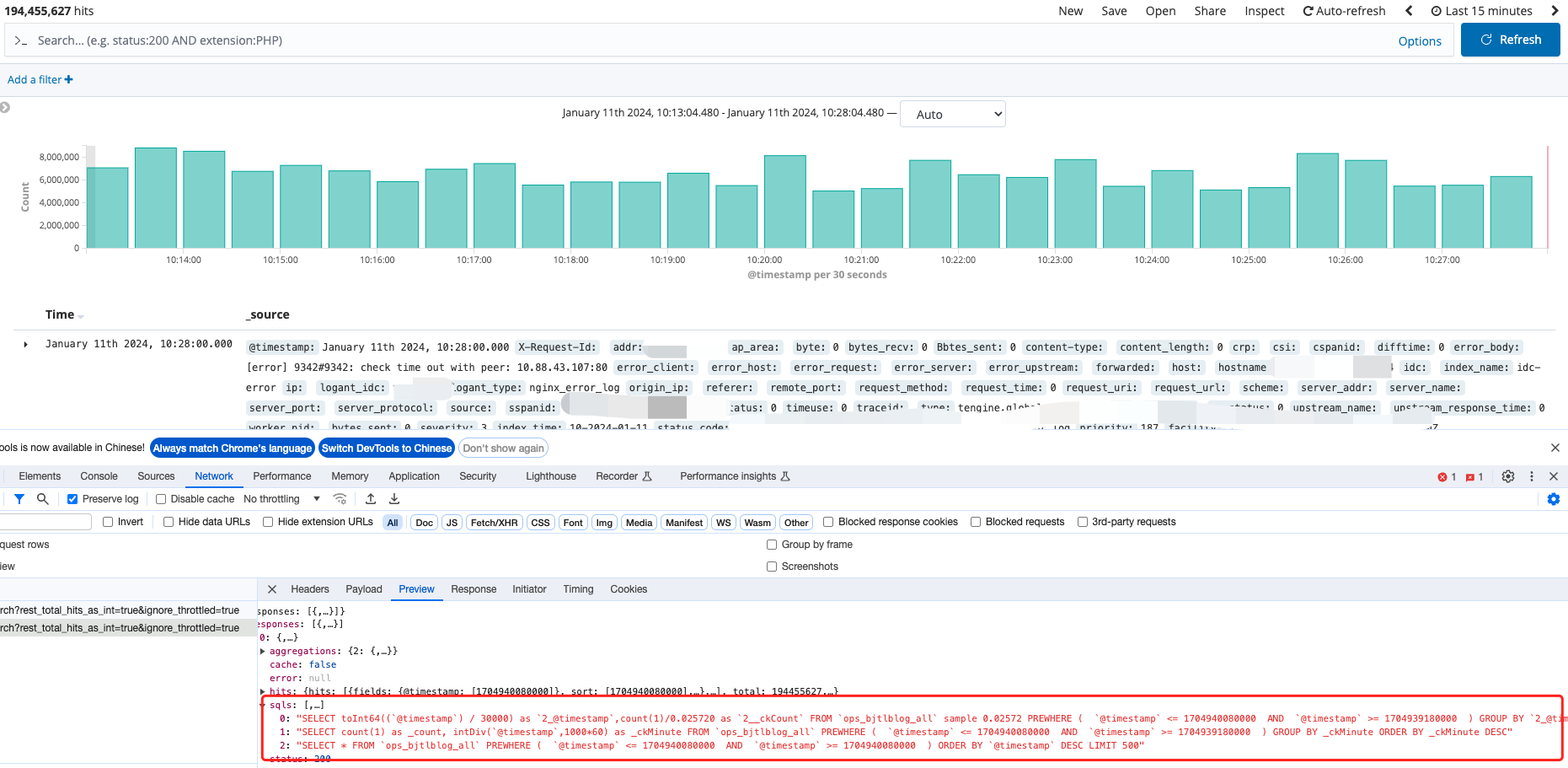Open the Inspect menu item
1568x768 pixels.
pos(1264,11)
